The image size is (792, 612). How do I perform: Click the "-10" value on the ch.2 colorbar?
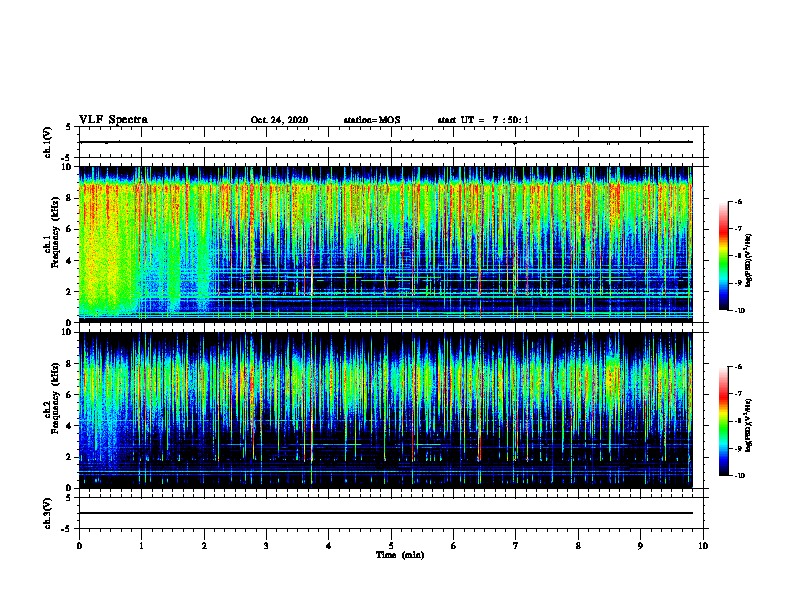tap(739, 476)
